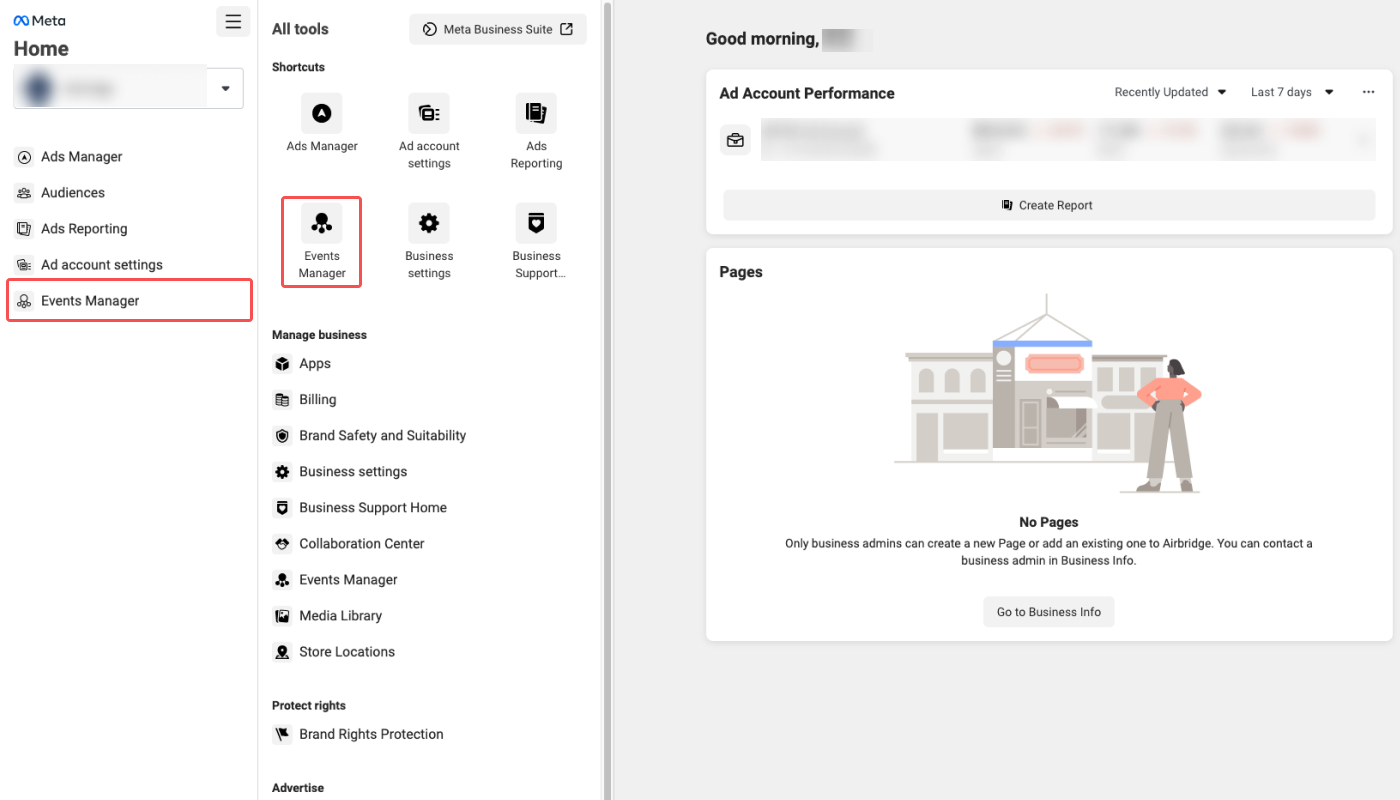
Task: Click the Protect rights section label
Action: point(309,706)
